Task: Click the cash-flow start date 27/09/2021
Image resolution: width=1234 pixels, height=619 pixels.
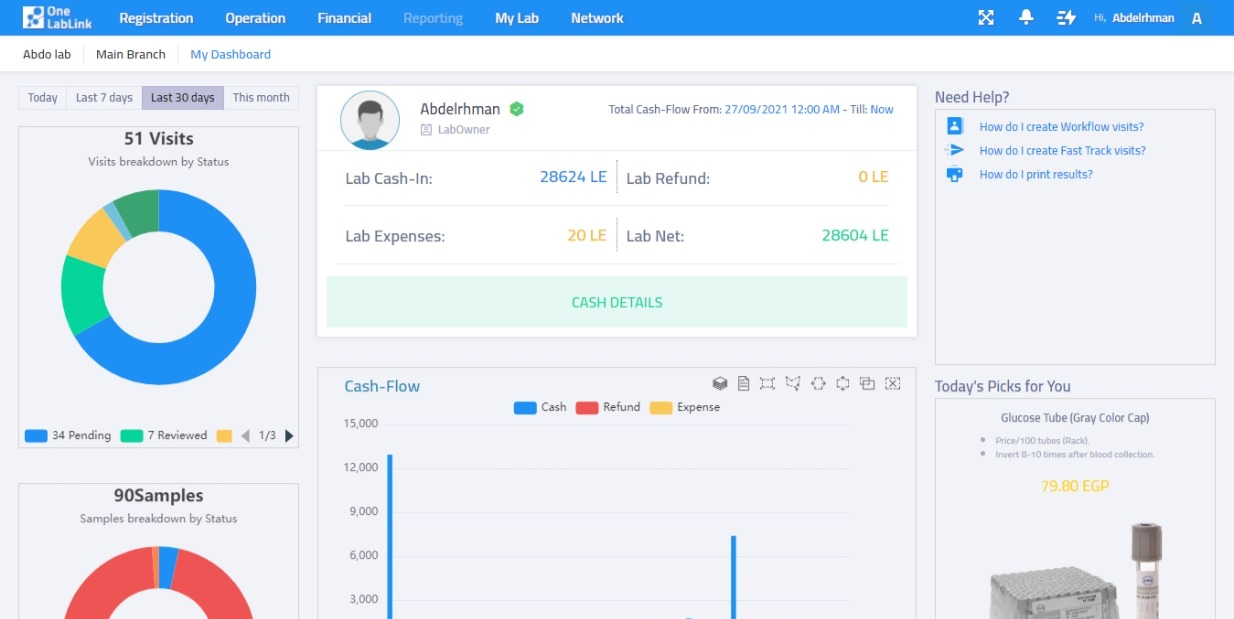Action: [782, 110]
